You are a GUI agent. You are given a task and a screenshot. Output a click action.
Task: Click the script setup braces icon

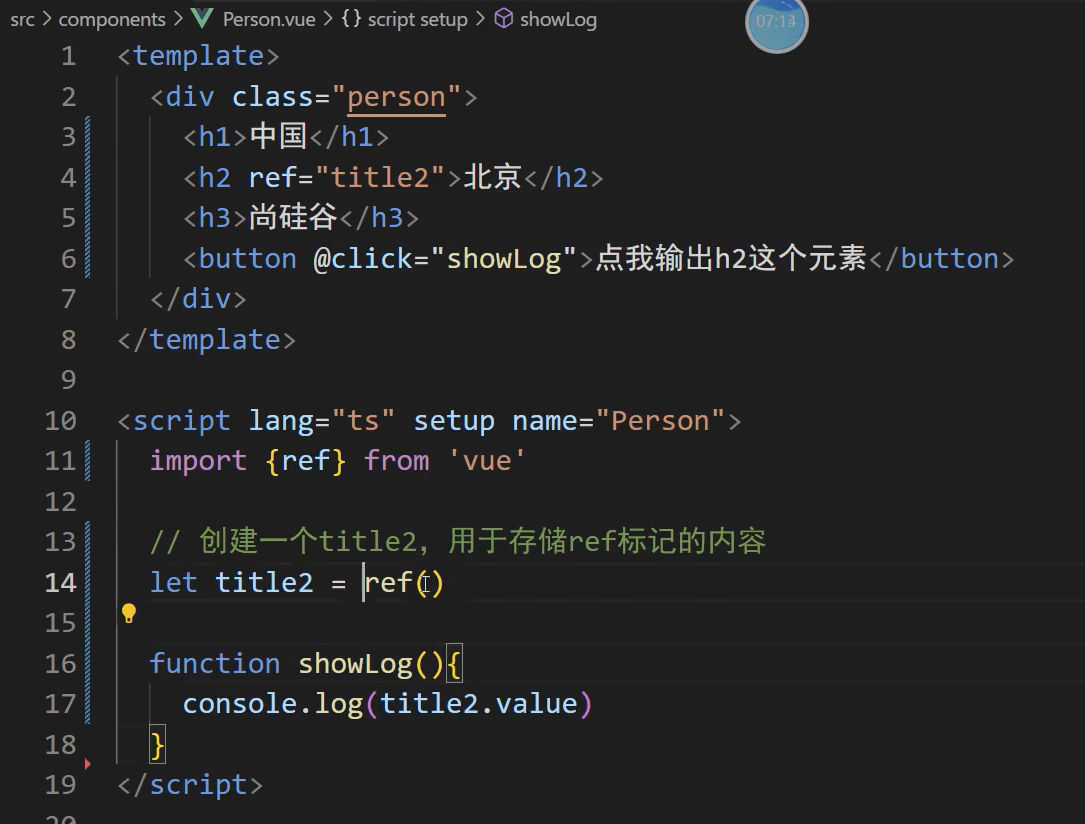(352, 19)
